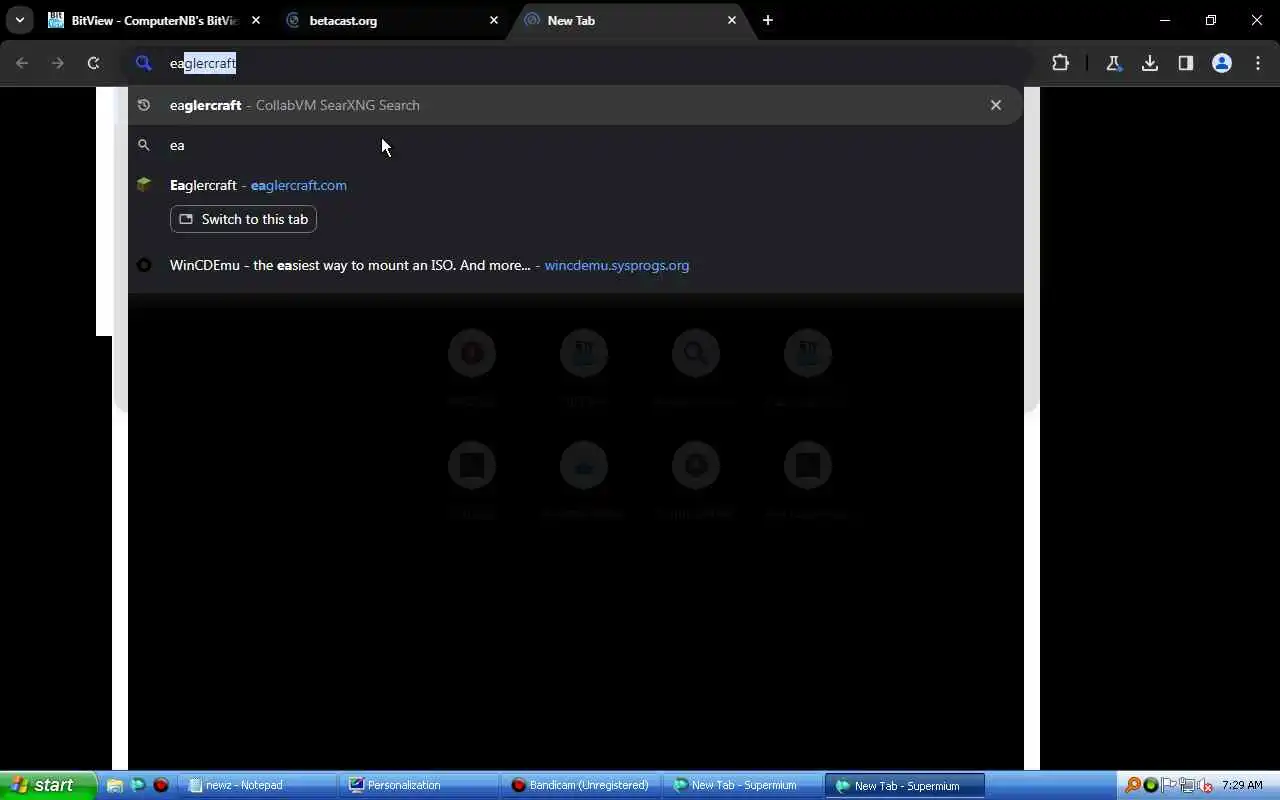Click Switch to this tab button
This screenshot has width=1280, height=800.
point(243,219)
